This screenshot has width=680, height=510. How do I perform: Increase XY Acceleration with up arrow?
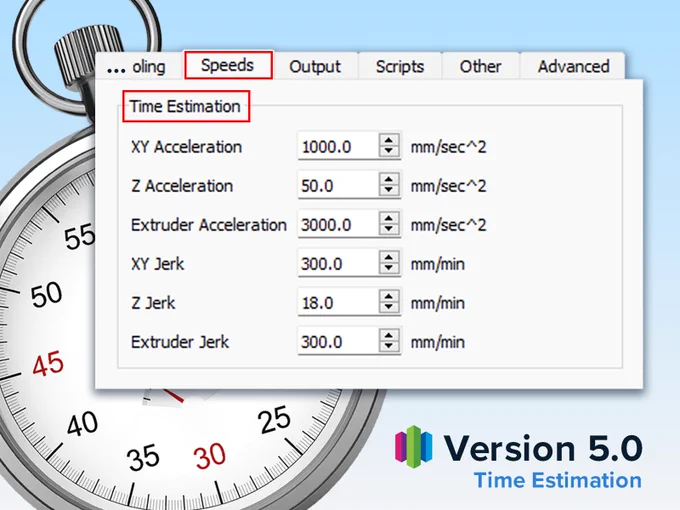click(389, 140)
